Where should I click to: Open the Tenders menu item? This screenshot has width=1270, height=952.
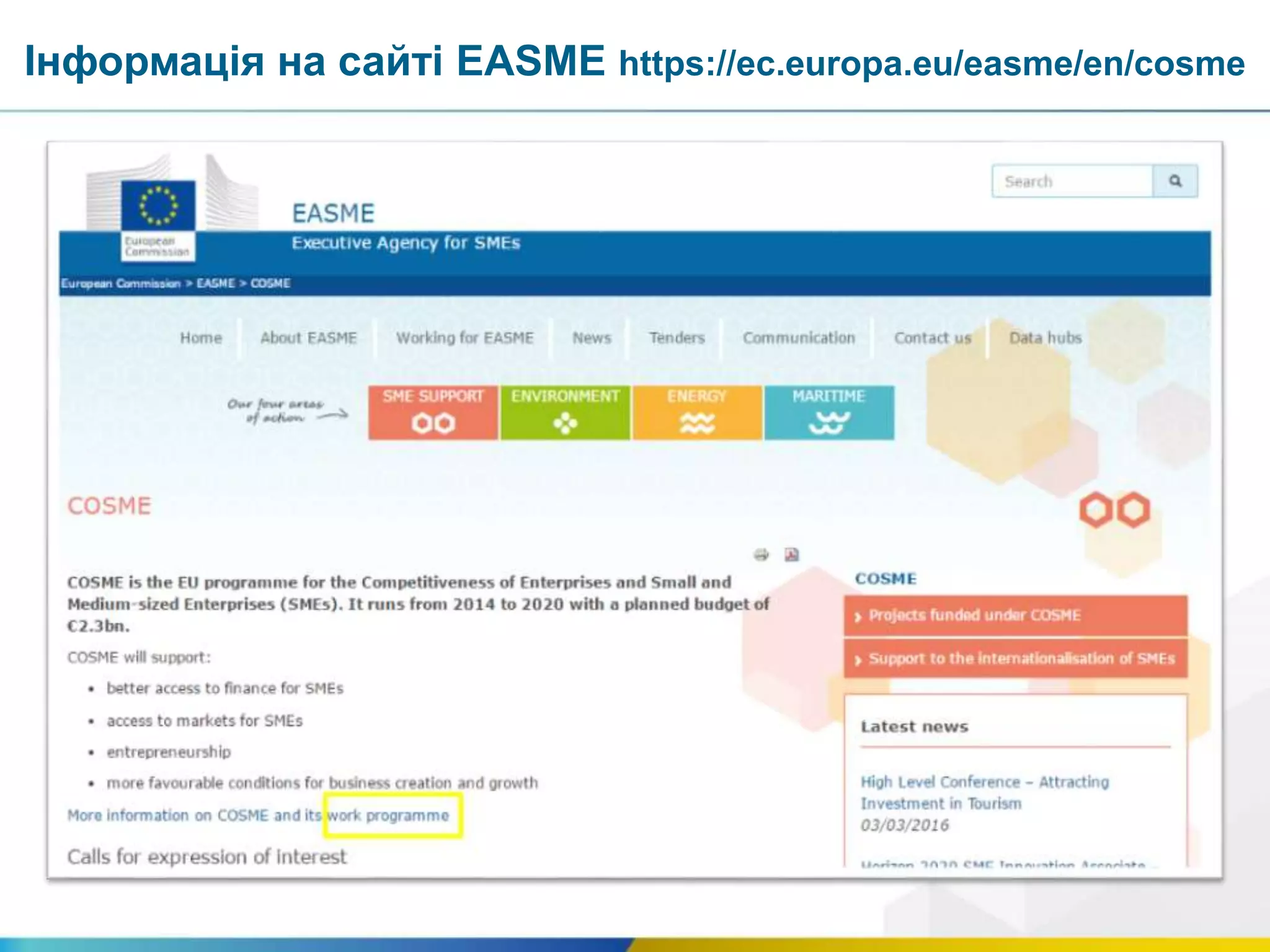coord(677,338)
